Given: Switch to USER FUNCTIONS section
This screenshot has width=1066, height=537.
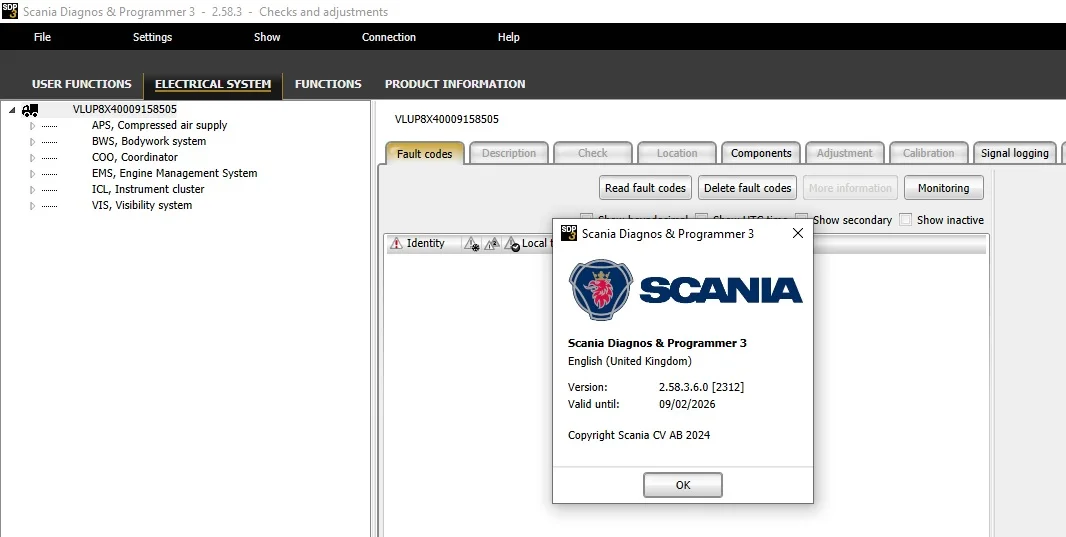Looking at the screenshot, I should coord(82,84).
